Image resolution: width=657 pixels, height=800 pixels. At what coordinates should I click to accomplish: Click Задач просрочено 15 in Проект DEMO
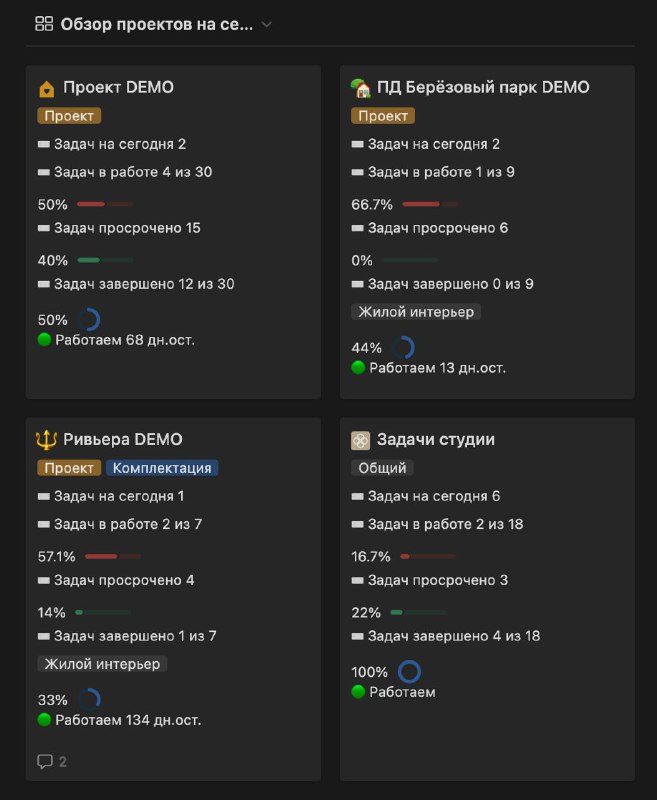pos(128,228)
